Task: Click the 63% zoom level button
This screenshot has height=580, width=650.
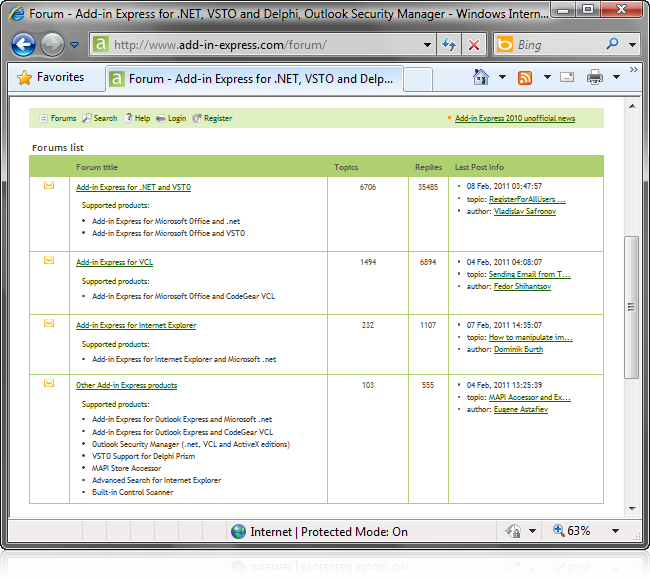Action: (x=572, y=531)
